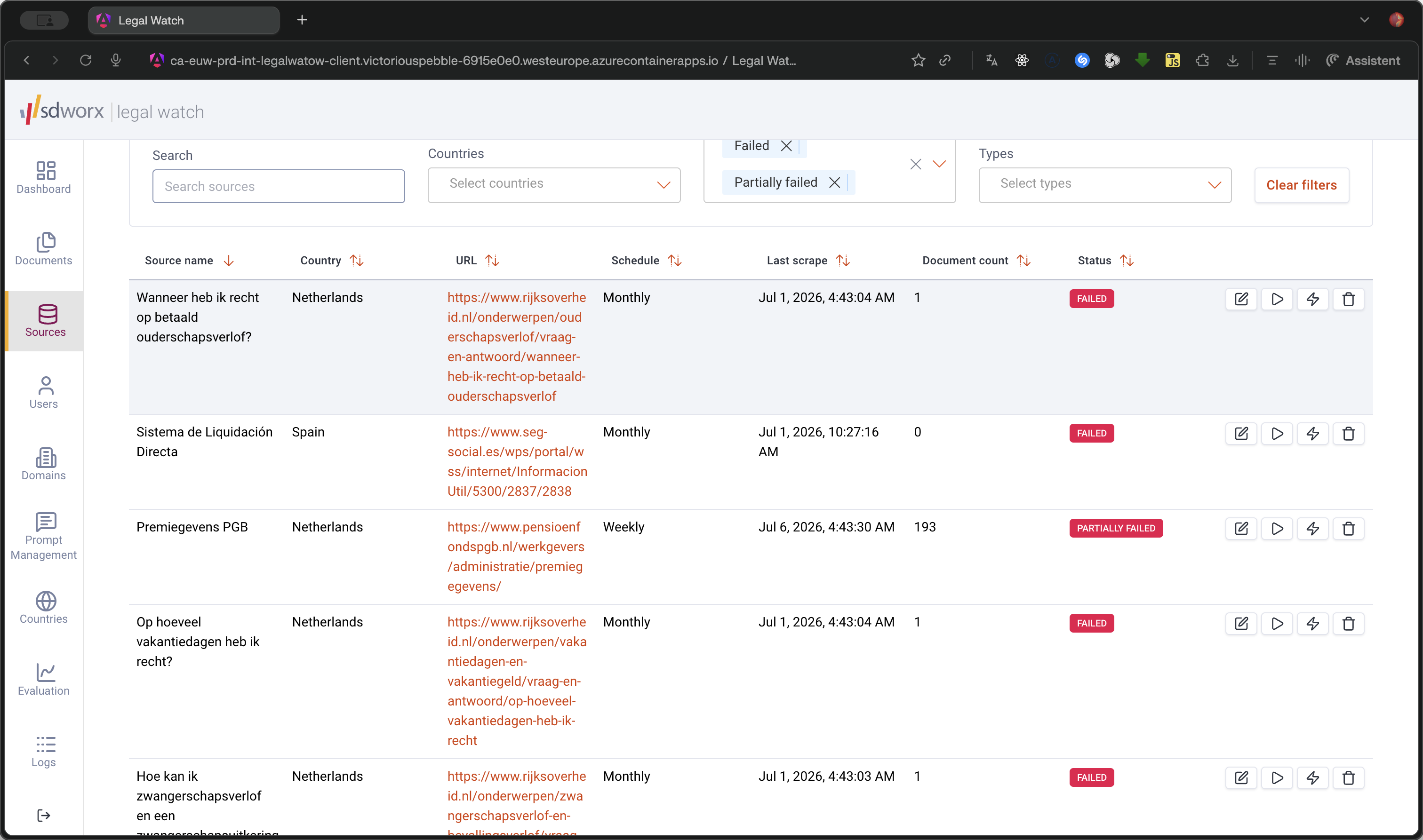The width and height of the screenshot is (1423, 840).
Task: Remove the Partially failed filter chip
Action: click(x=834, y=182)
